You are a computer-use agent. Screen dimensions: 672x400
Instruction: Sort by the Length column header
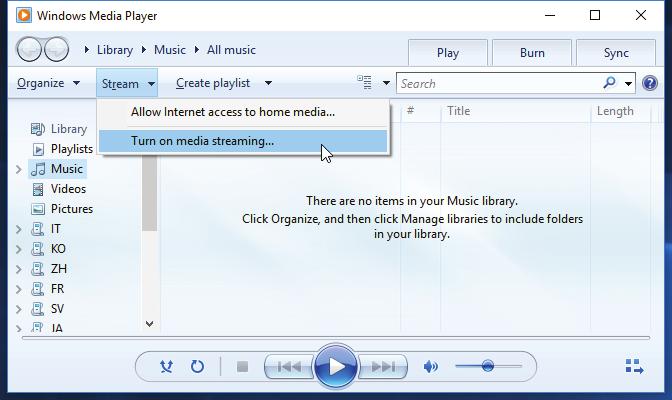coord(621,111)
